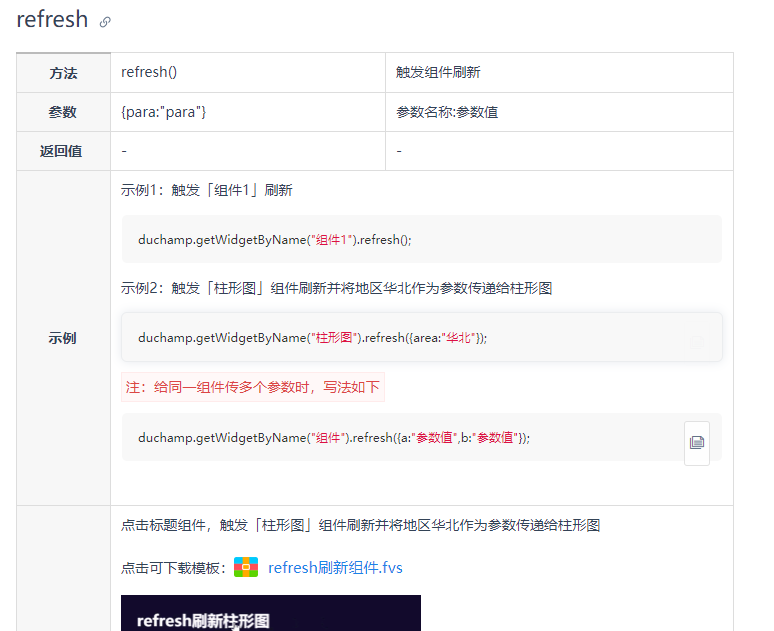Click the 参数 row header

point(63,112)
